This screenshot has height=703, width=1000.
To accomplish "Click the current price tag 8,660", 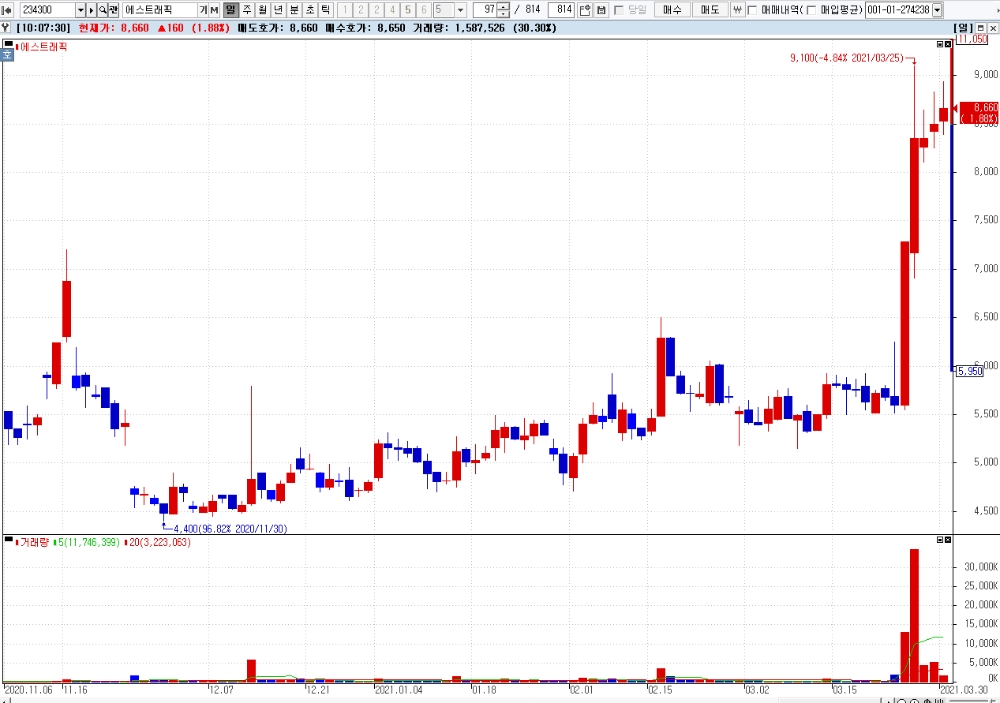I will click(x=979, y=113).
